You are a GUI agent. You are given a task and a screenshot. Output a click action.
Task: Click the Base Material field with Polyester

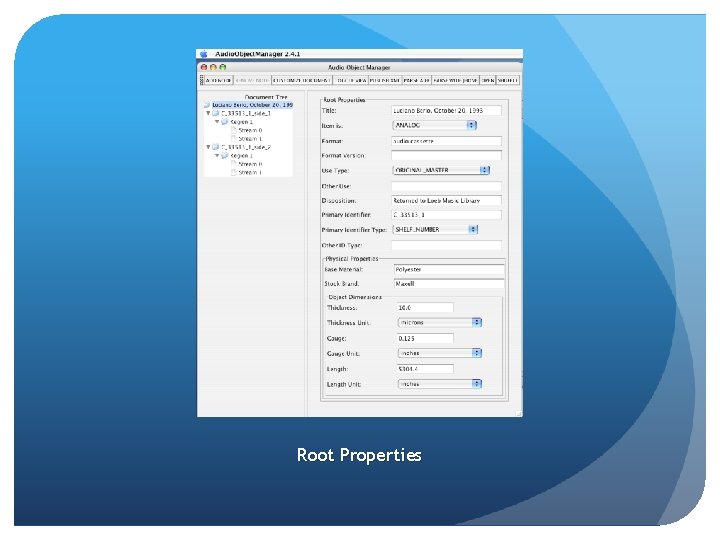pos(449,270)
